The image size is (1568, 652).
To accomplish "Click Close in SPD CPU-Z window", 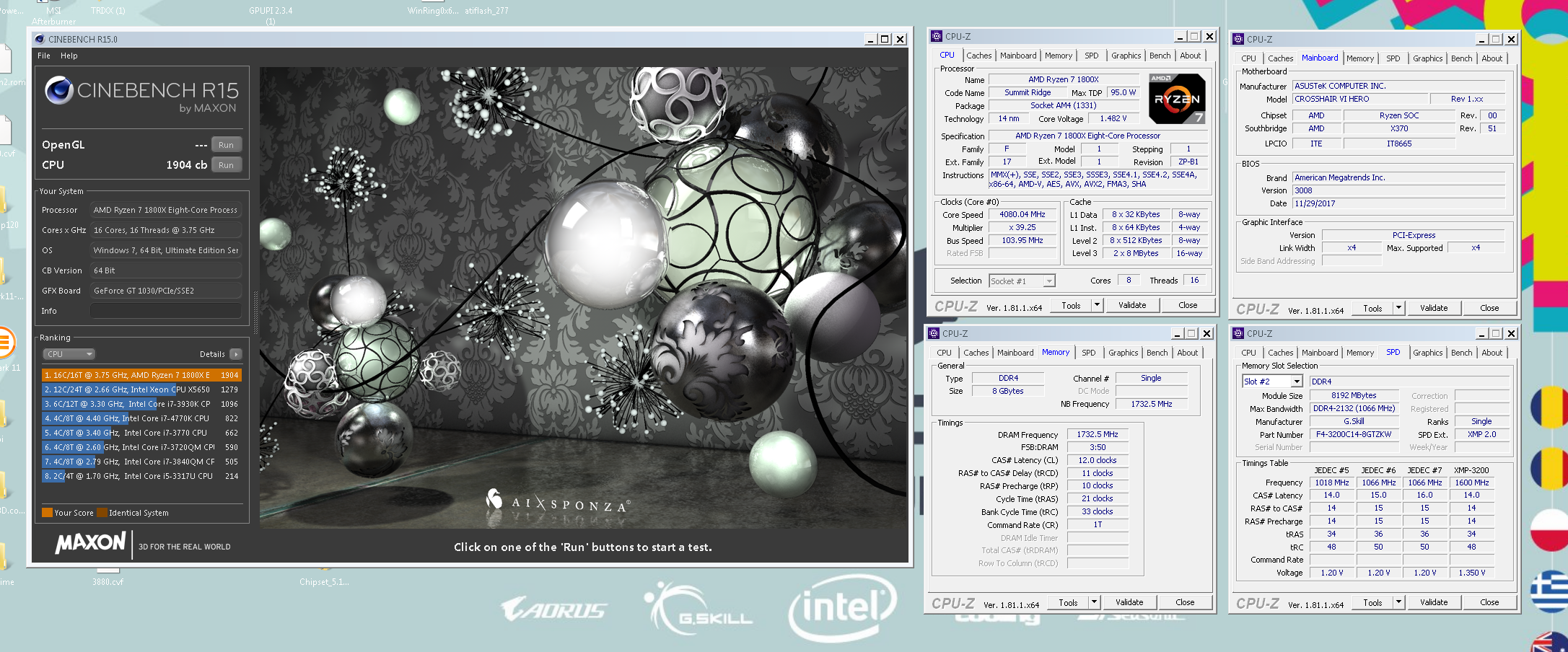I will pyautogui.click(x=1489, y=602).
